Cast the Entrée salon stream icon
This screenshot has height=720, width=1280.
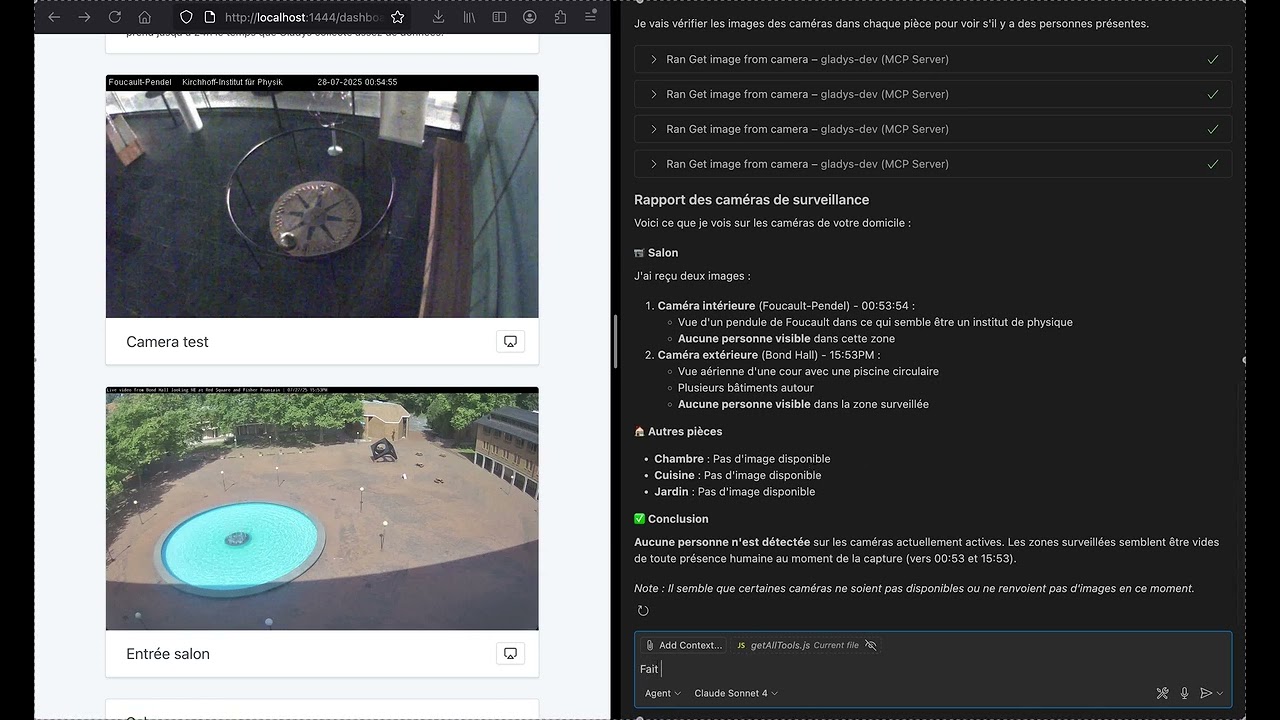tap(510, 653)
